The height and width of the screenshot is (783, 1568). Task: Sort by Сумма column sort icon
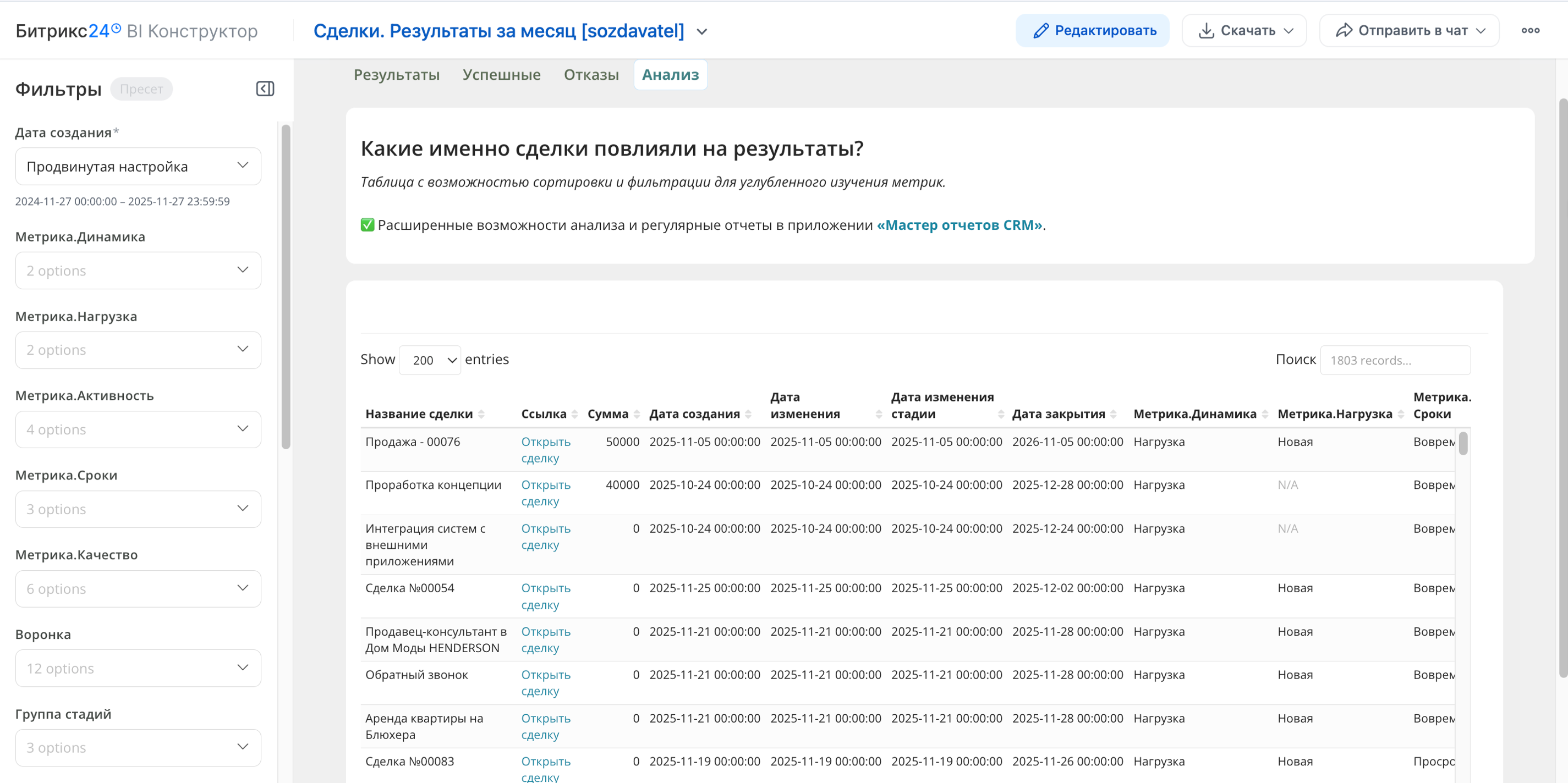click(637, 413)
